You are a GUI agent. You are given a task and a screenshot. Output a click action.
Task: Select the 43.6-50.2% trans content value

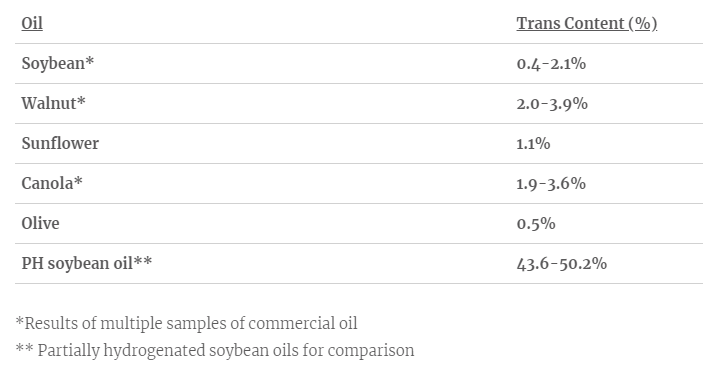(x=562, y=264)
